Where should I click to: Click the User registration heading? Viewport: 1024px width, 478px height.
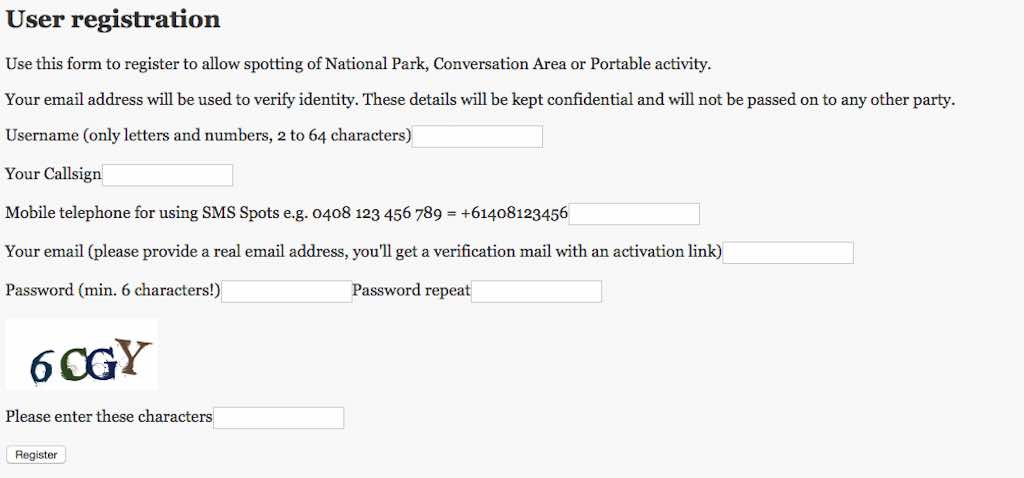point(113,20)
